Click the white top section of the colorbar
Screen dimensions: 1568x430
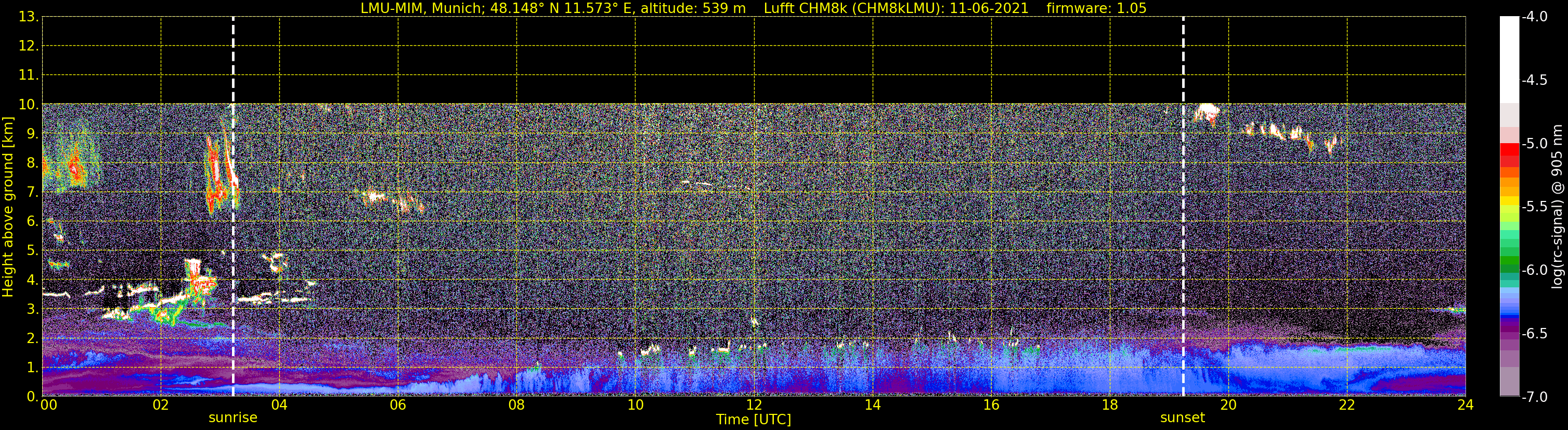pos(1510,60)
